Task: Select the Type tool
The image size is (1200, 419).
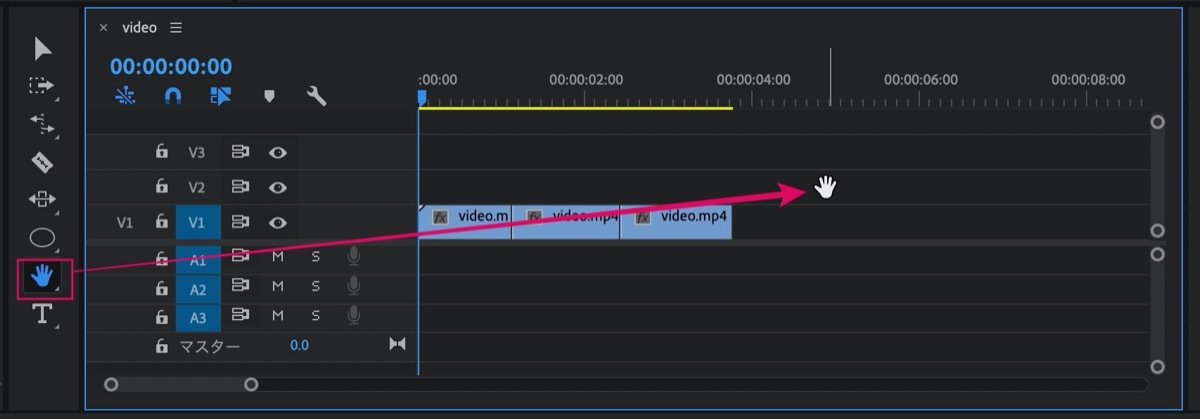Action: [42, 314]
